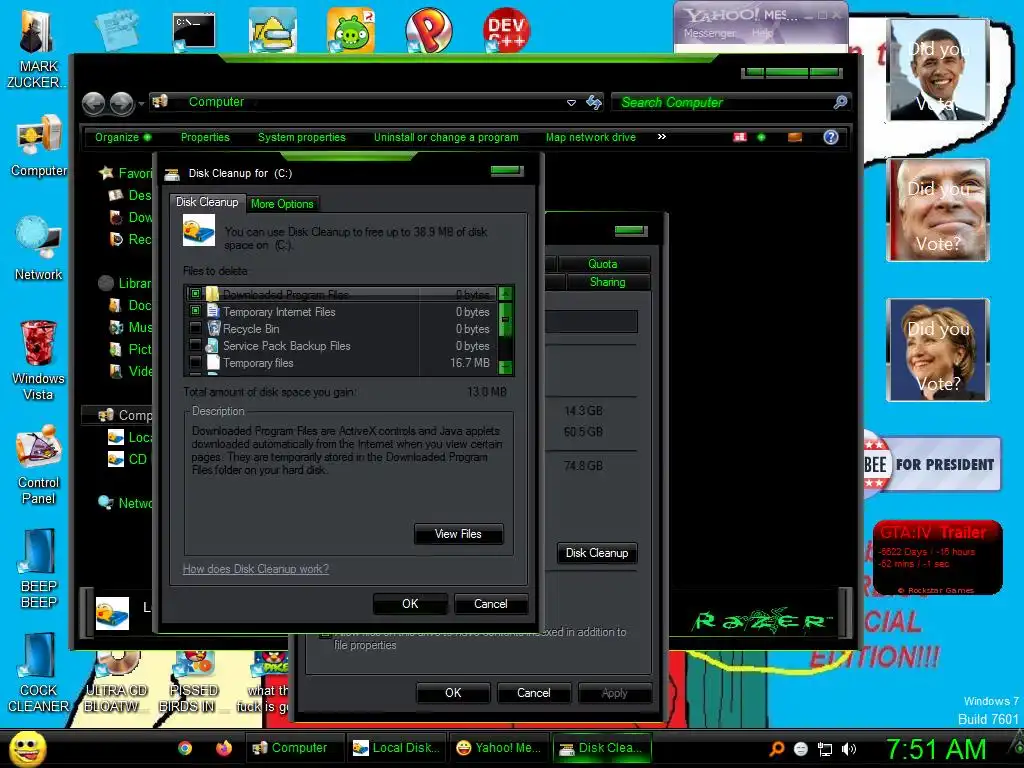
Task: Click the Back arrow in Computer window
Action: point(93,103)
